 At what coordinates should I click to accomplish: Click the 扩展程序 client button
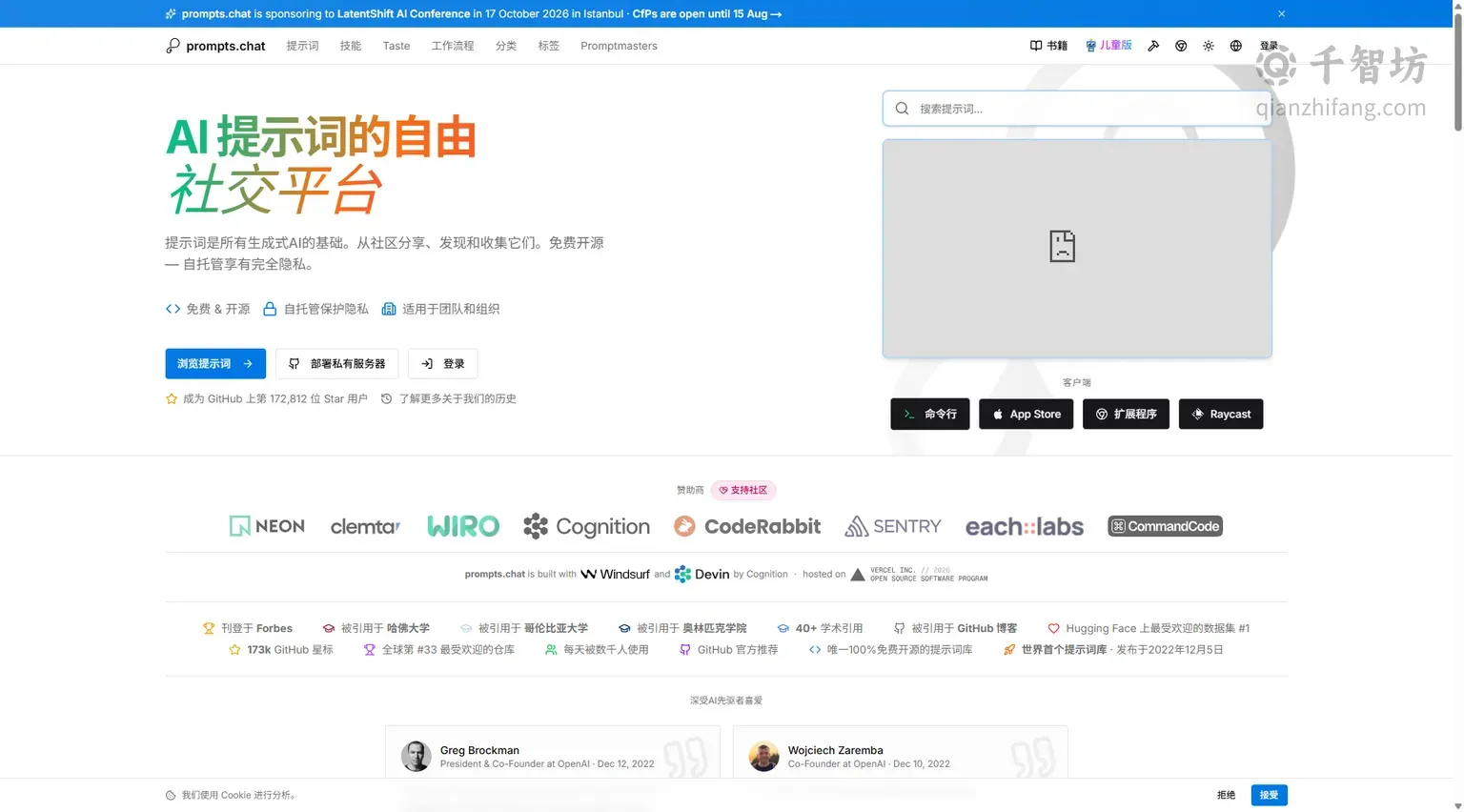point(1126,415)
